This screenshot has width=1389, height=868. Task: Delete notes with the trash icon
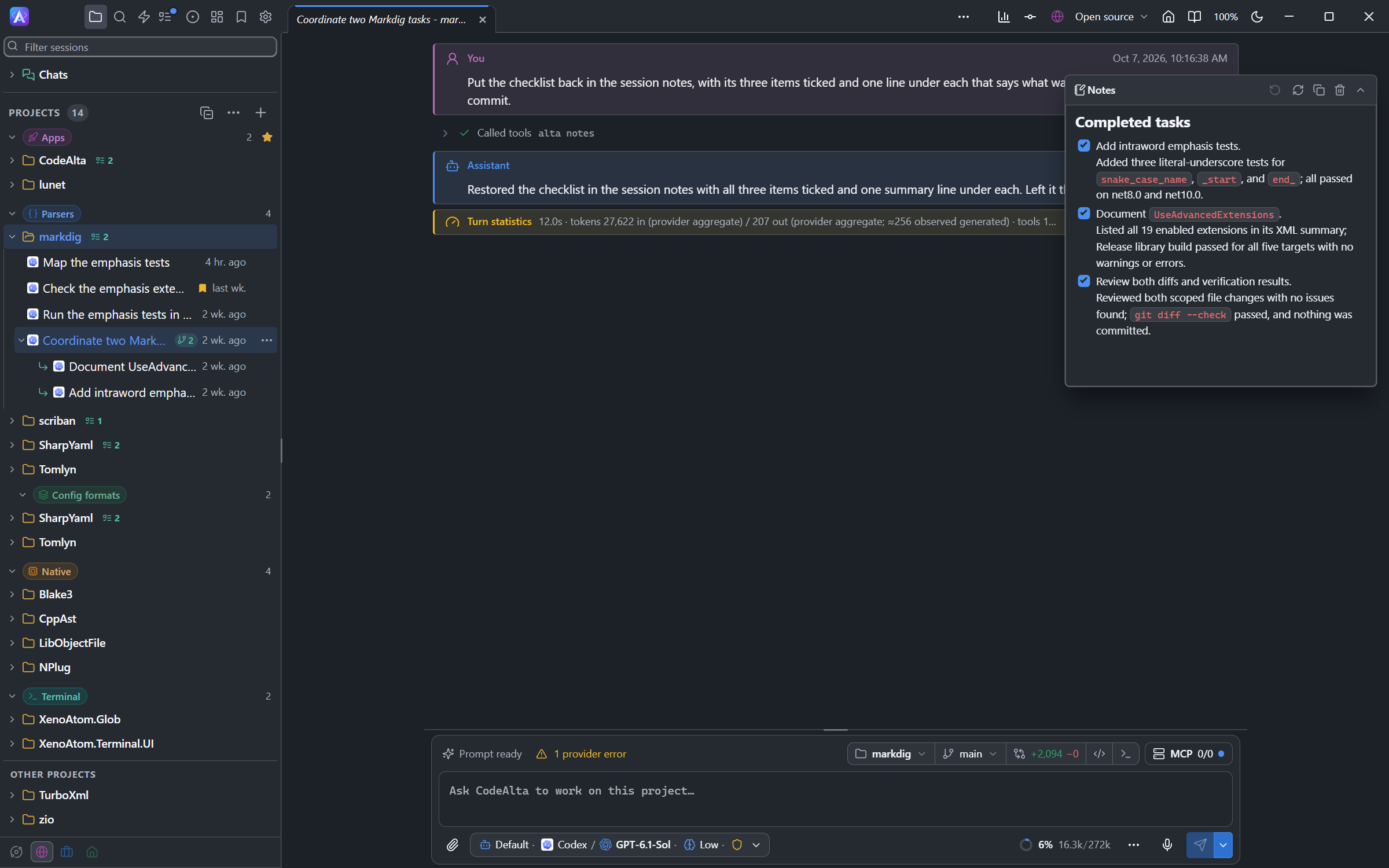coord(1340,90)
